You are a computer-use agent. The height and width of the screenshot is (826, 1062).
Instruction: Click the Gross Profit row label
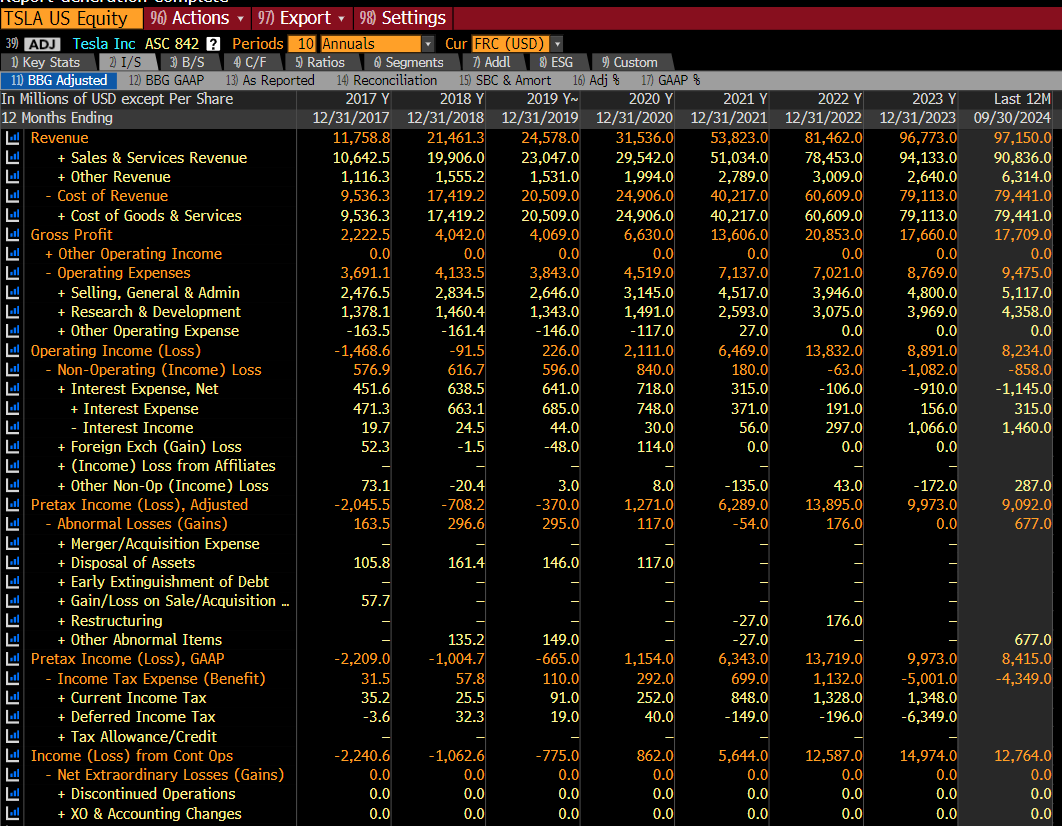tap(71, 234)
